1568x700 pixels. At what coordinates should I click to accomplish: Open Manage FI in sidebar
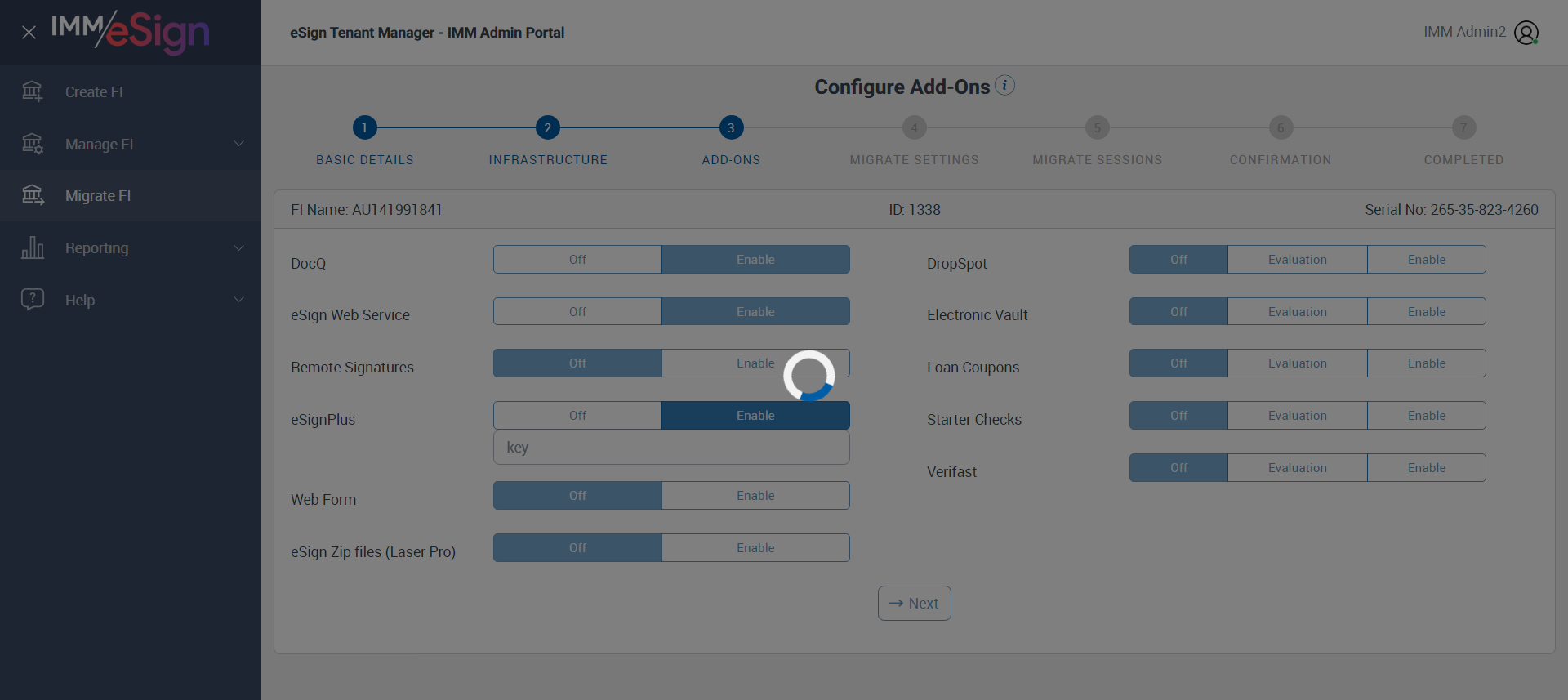tap(131, 144)
